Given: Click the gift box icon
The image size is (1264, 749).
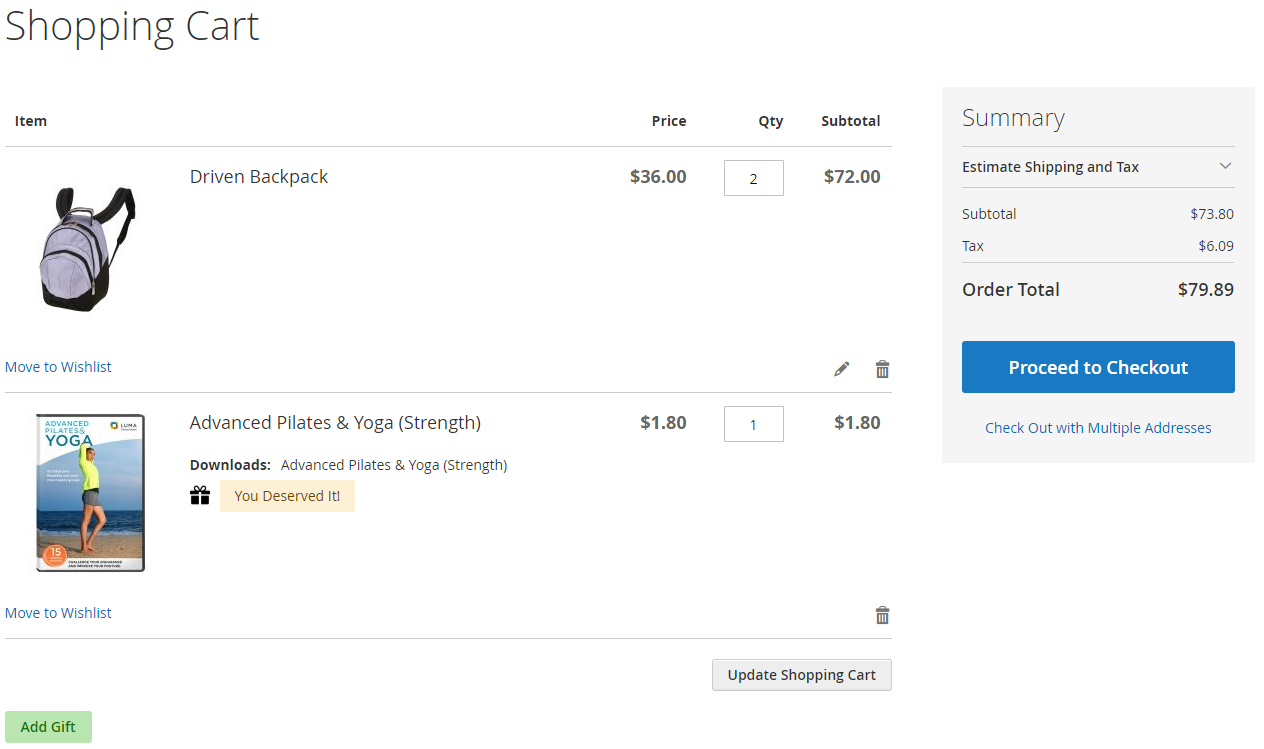Looking at the screenshot, I should click(200, 496).
